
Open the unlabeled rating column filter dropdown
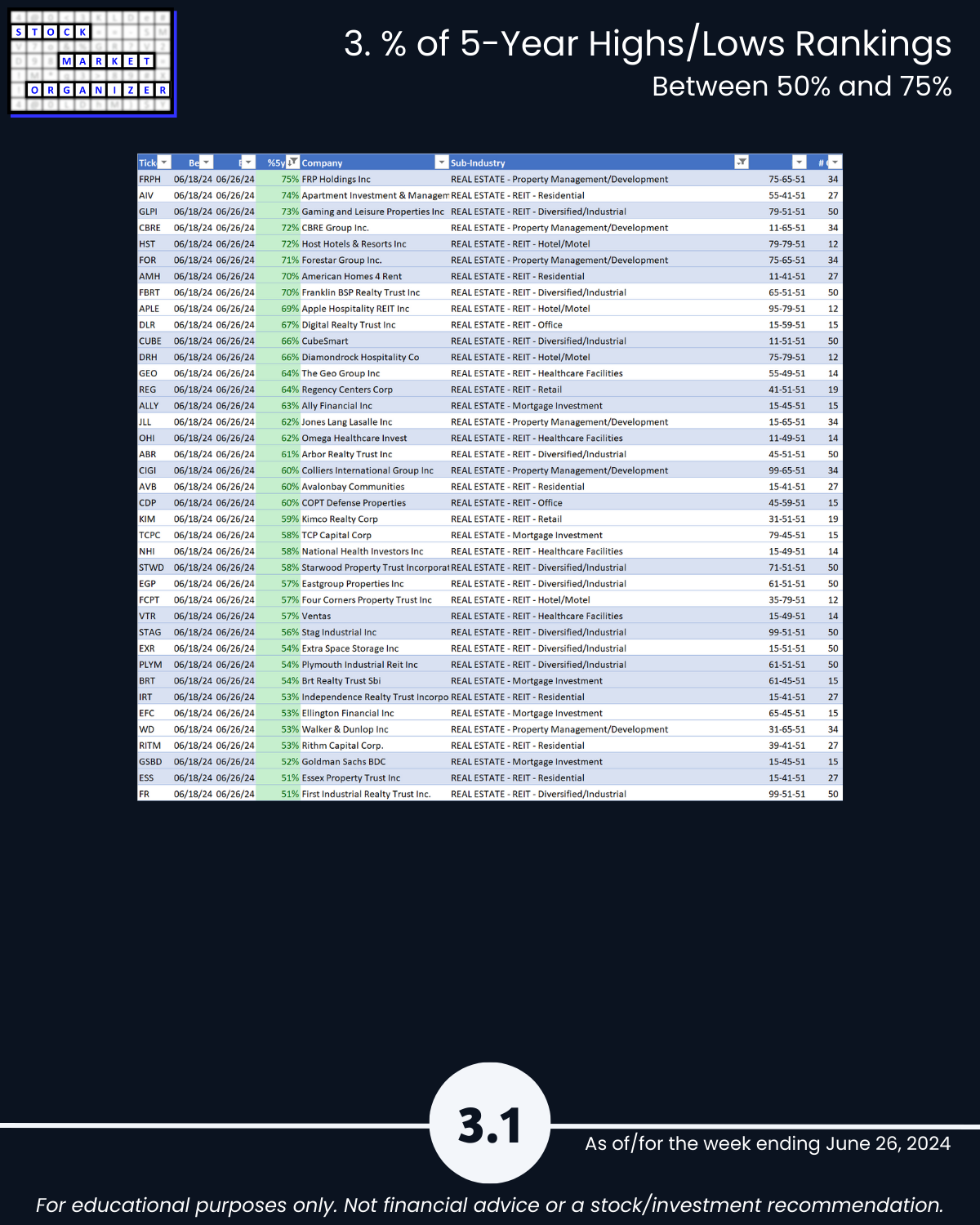[800, 163]
